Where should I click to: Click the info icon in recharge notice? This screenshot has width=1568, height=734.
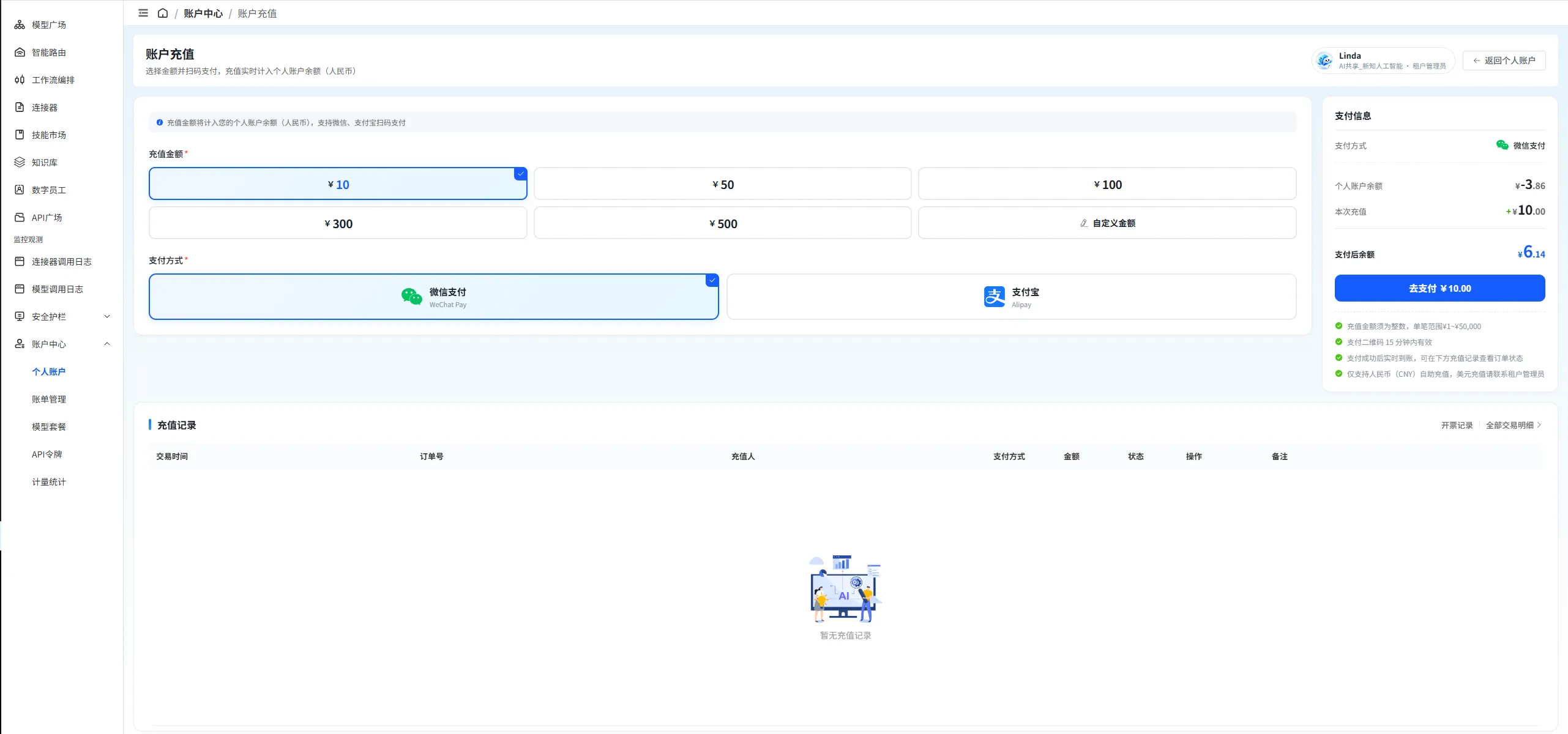coord(160,123)
